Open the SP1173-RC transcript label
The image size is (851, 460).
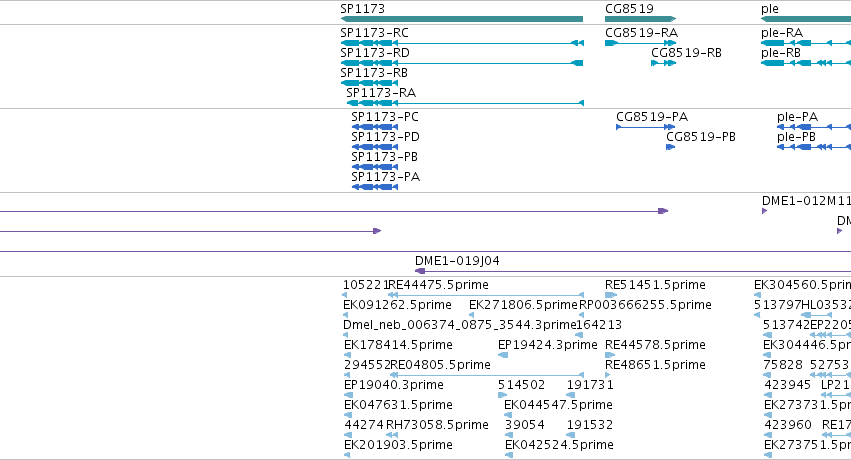coord(374,33)
